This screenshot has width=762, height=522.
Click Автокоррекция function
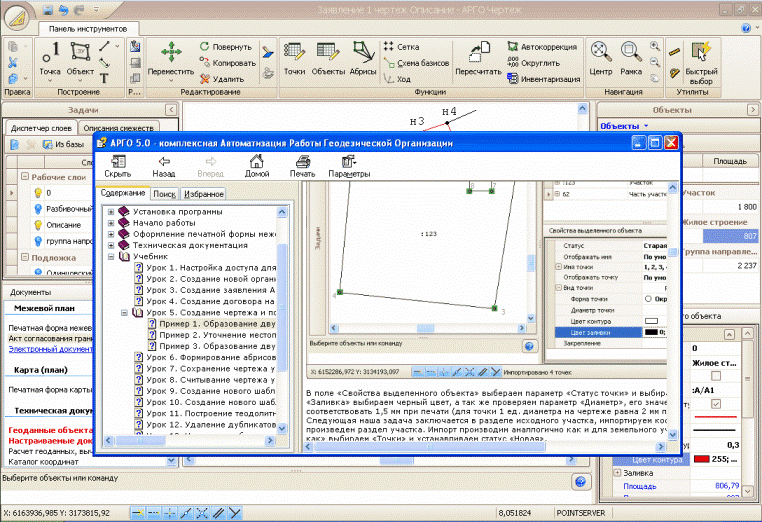point(542,47)
